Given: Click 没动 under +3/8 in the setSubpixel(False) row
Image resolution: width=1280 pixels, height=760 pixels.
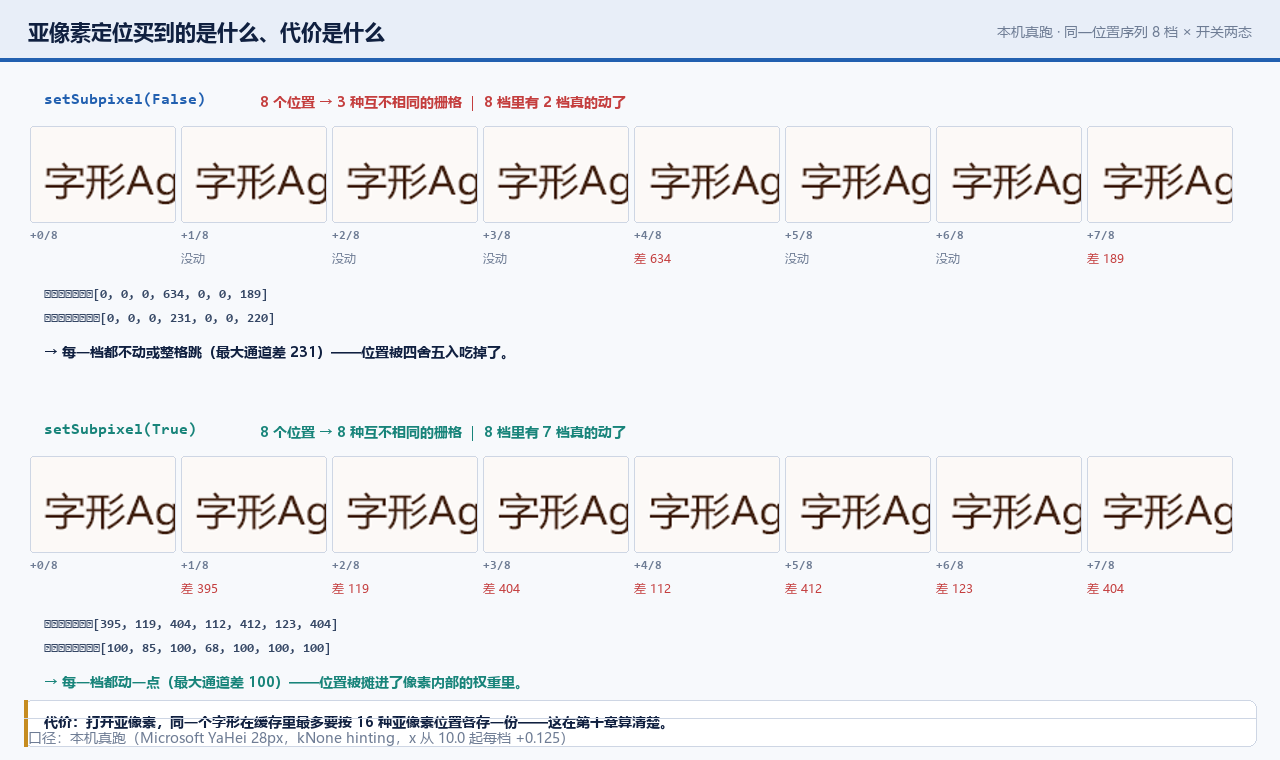Looking at the screenshot, I should pos(495,259).
